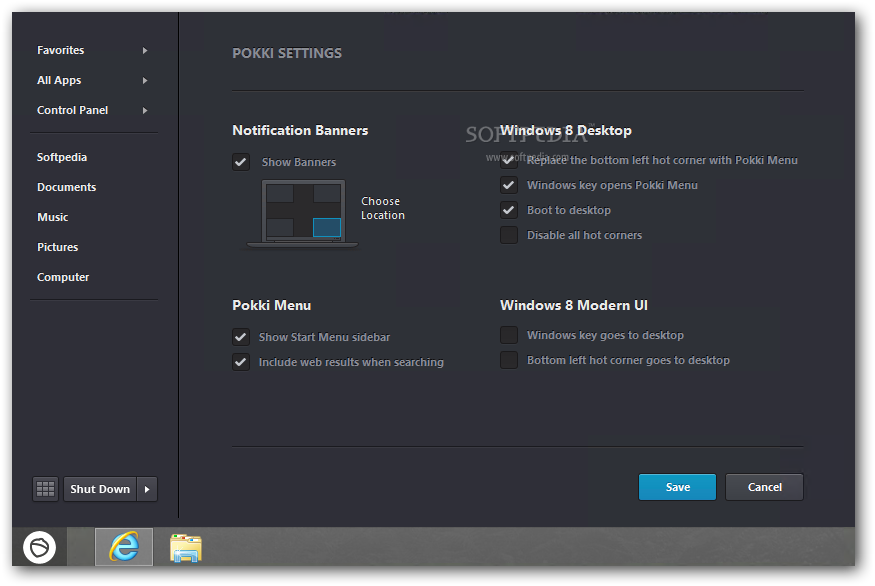
Task: Open the Softpedia user folder
Action: tap(62, 157)
